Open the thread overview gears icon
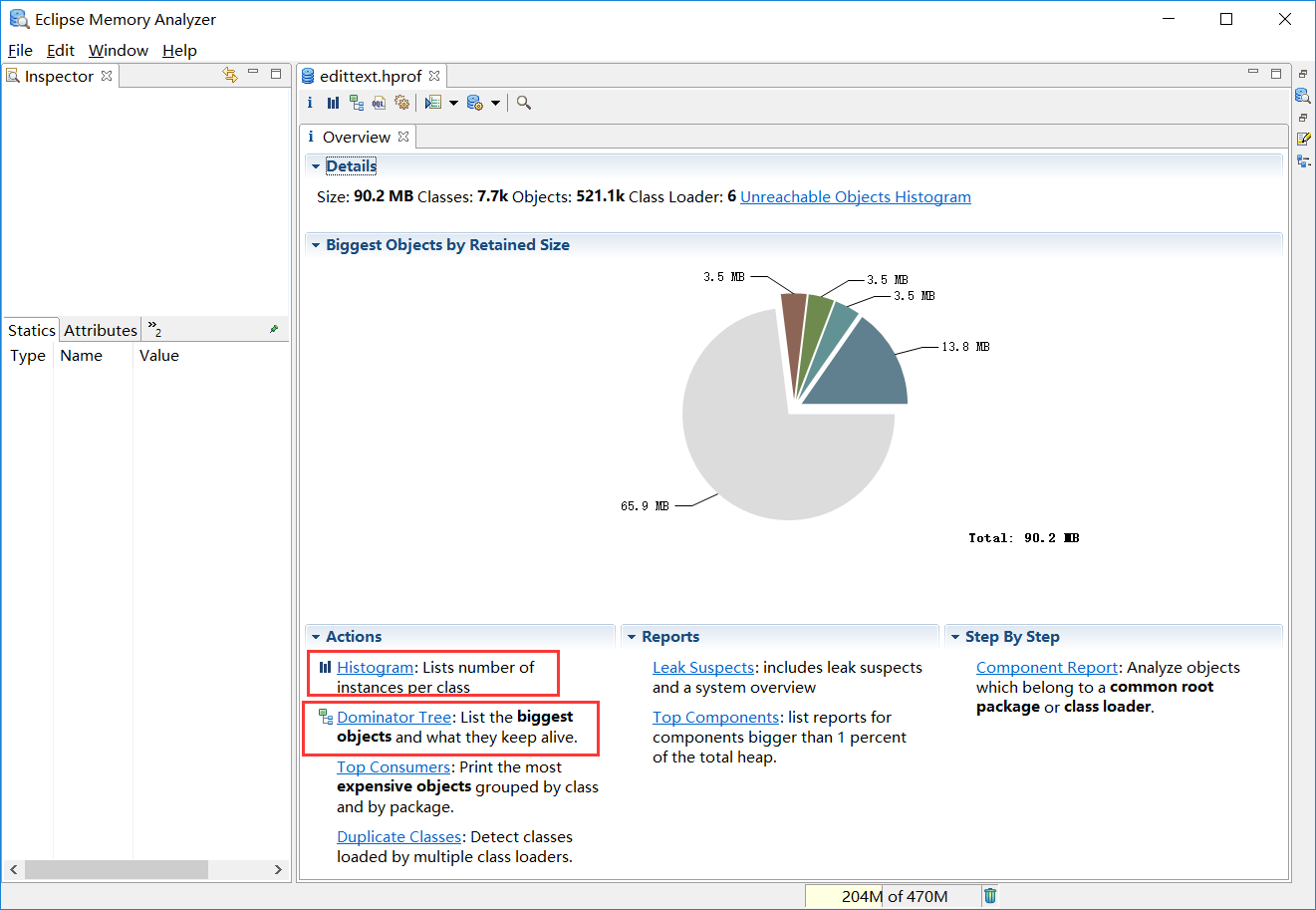1316x910 pixels. coord(402,103)
